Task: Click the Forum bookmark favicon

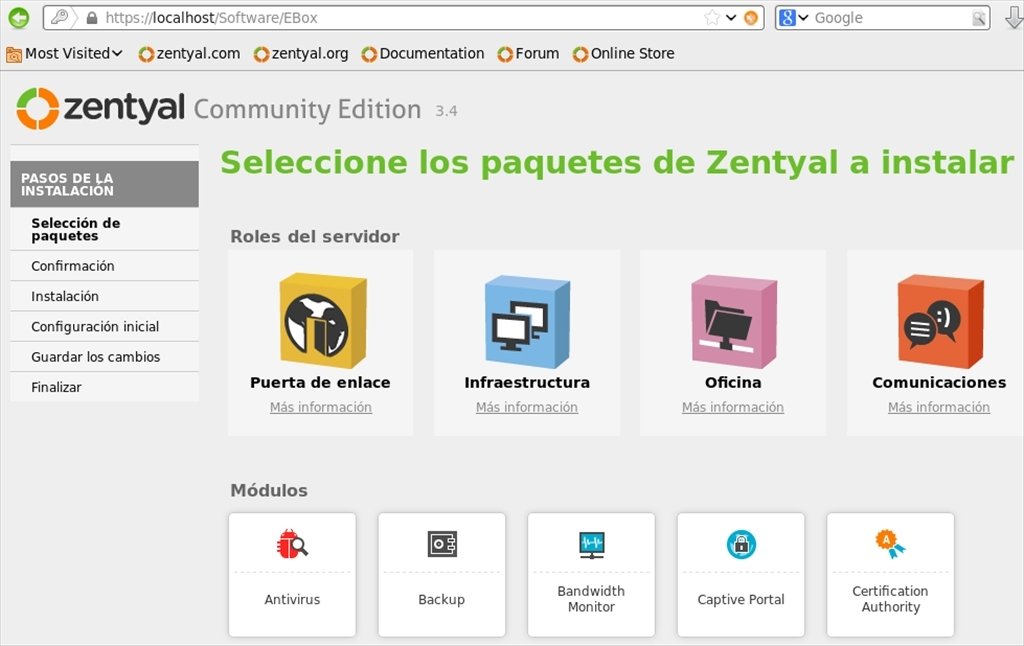Action: (x=505, y=54)
